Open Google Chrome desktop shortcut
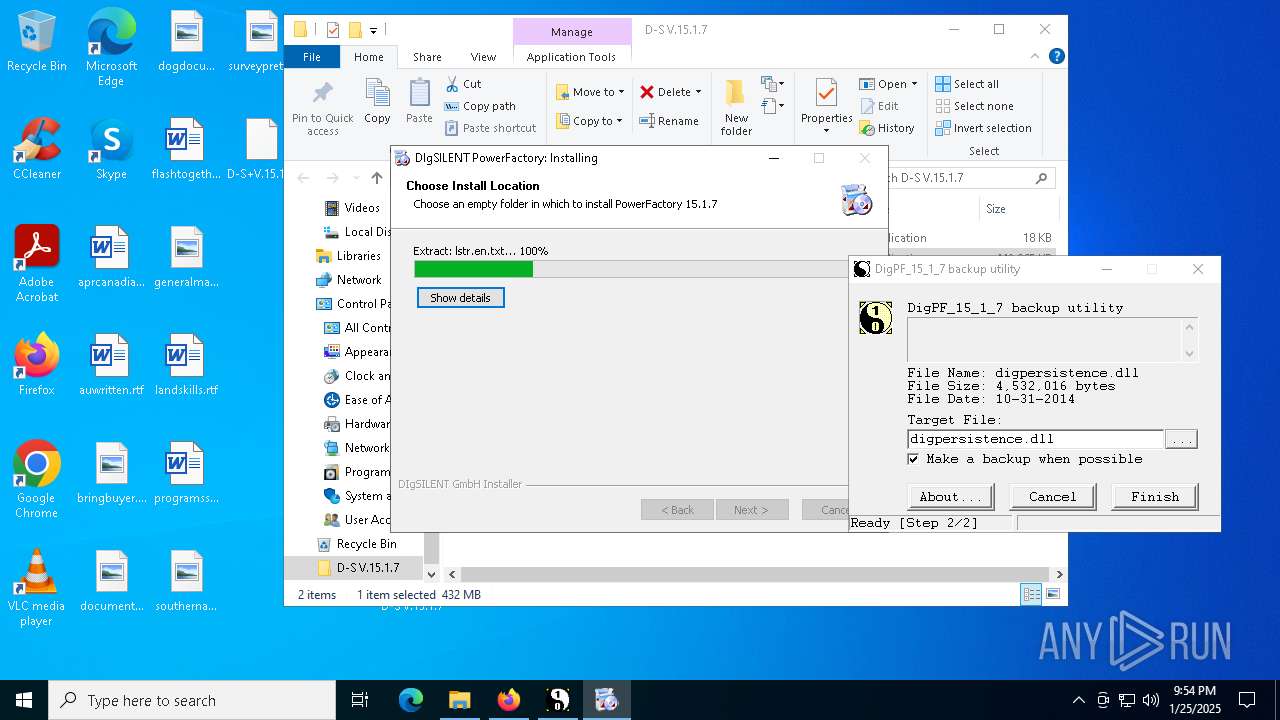 coord(37,480)
